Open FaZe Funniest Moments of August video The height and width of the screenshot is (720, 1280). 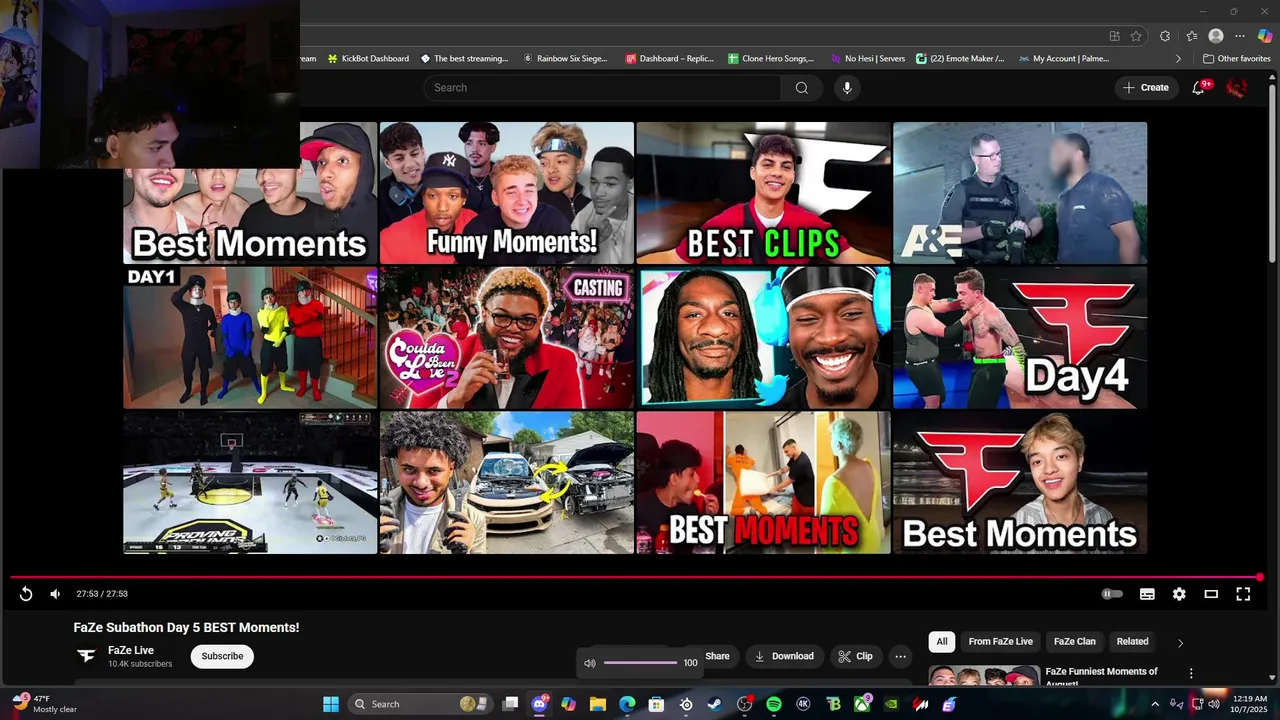(1101, 677)
